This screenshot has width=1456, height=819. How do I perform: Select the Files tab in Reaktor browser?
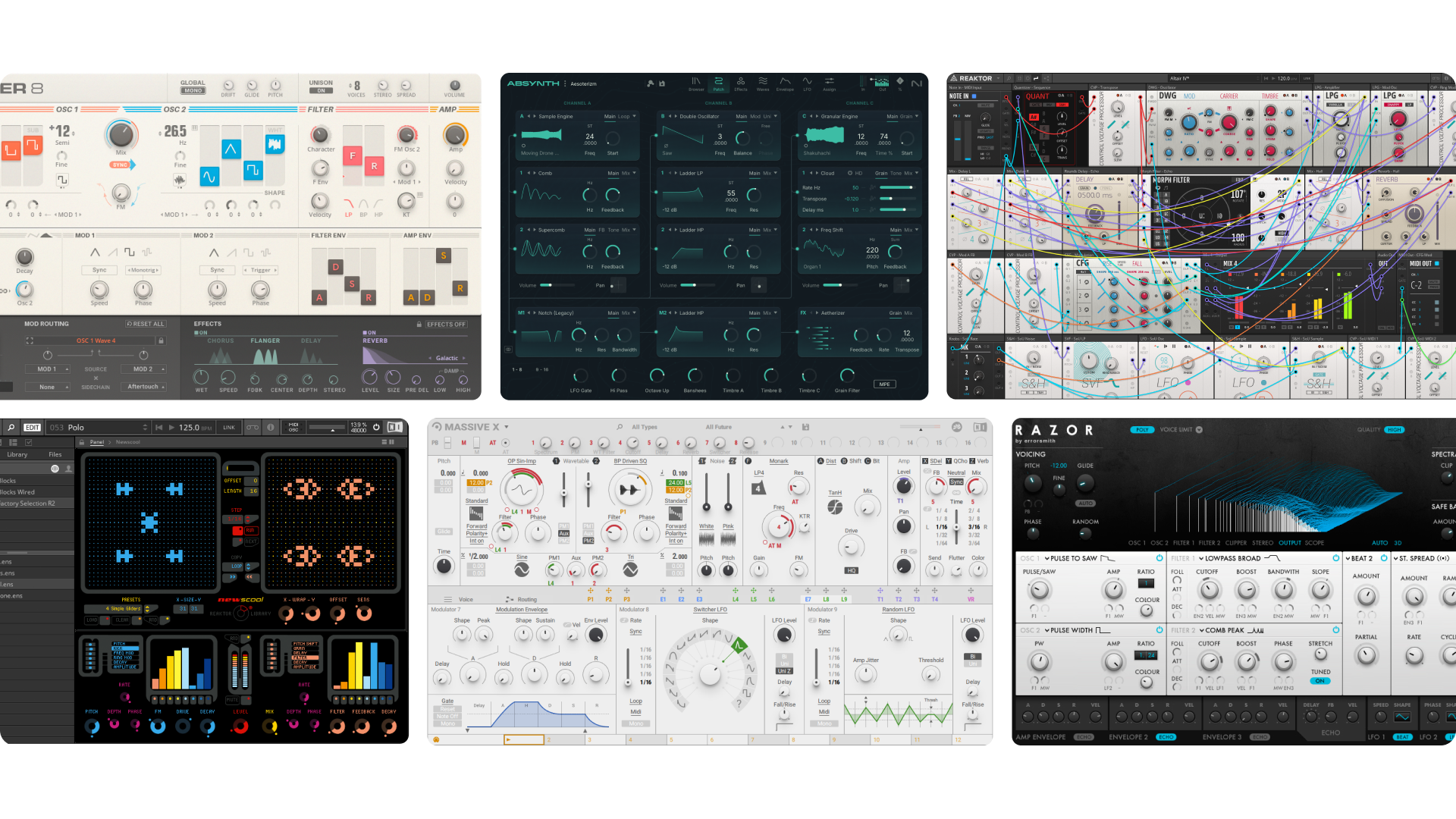(55, 455)
